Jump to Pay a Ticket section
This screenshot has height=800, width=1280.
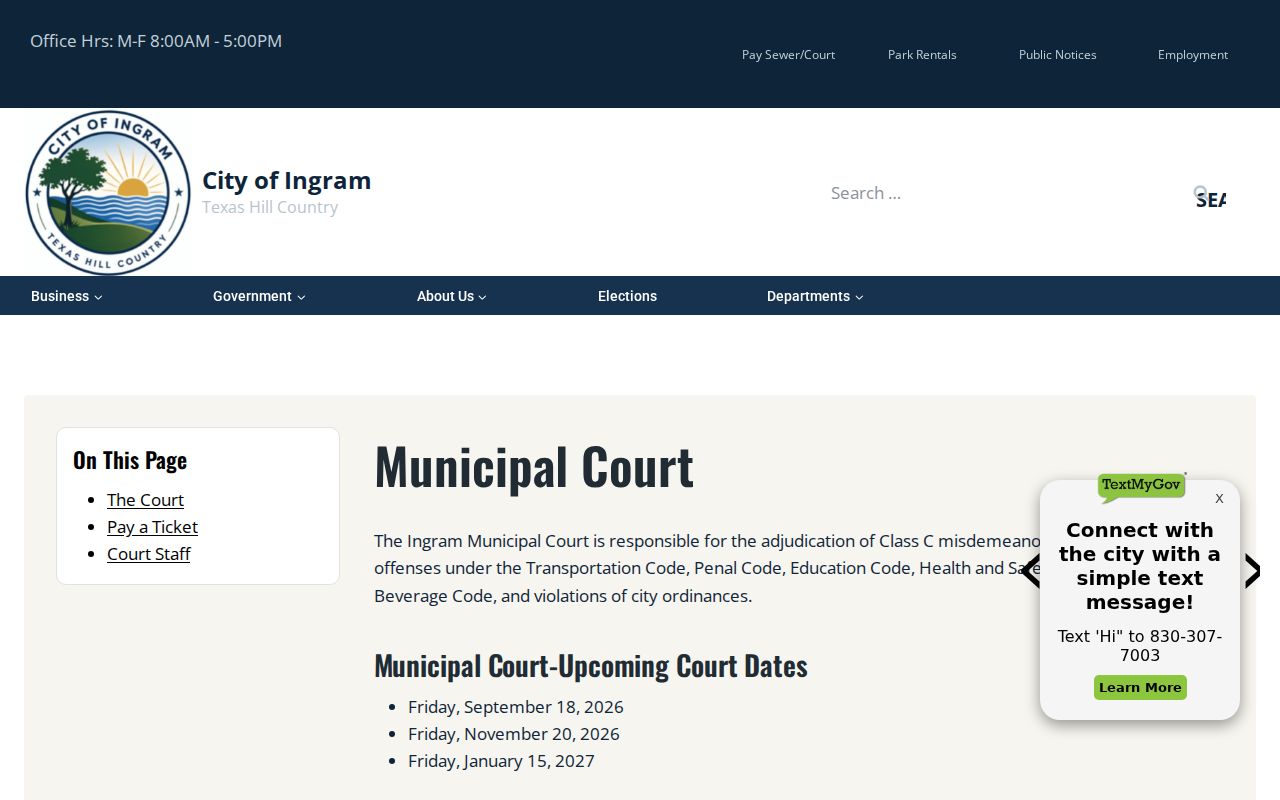[x=152, y=527]
